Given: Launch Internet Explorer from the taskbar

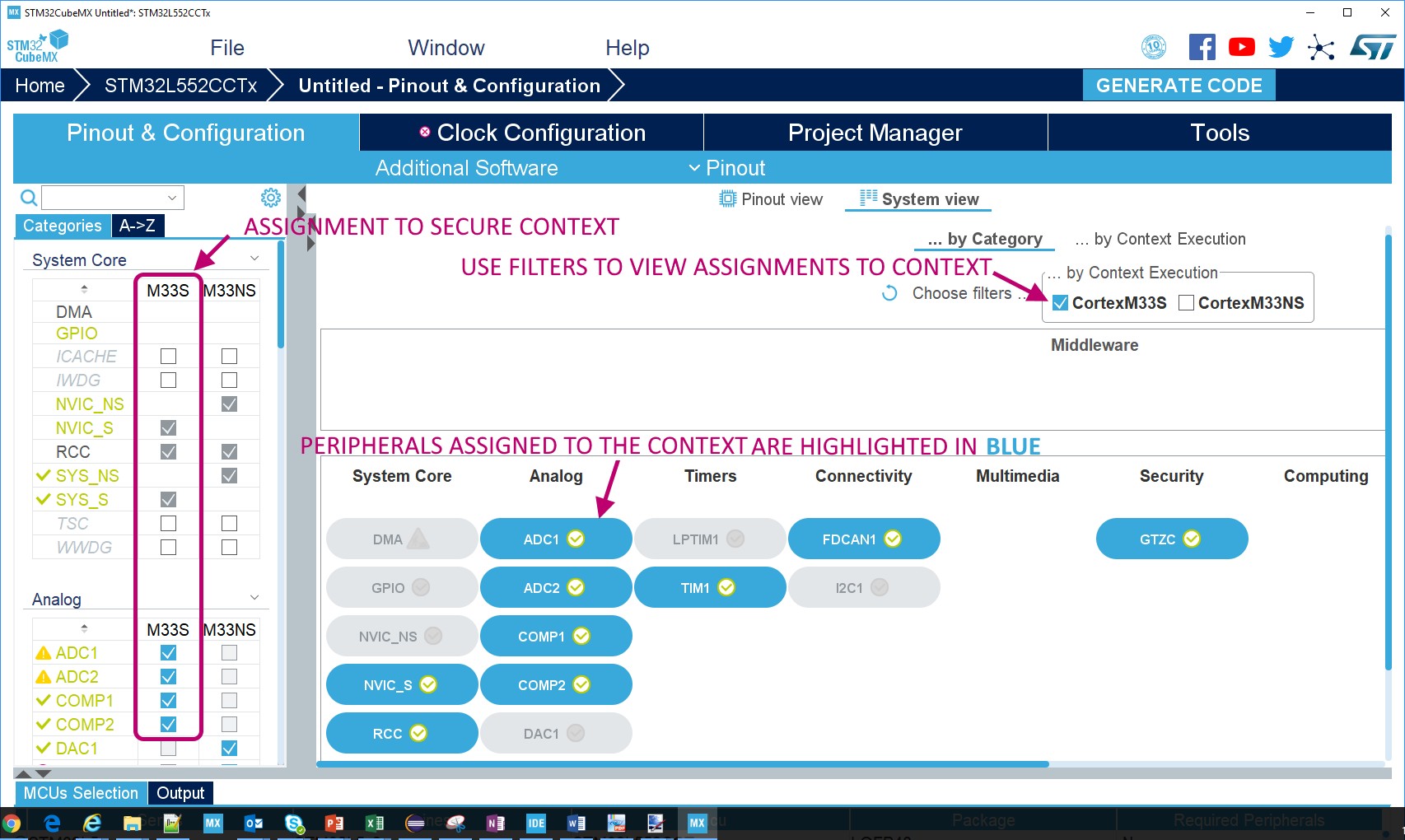Looking at the screenshot, I should [92, 823].
